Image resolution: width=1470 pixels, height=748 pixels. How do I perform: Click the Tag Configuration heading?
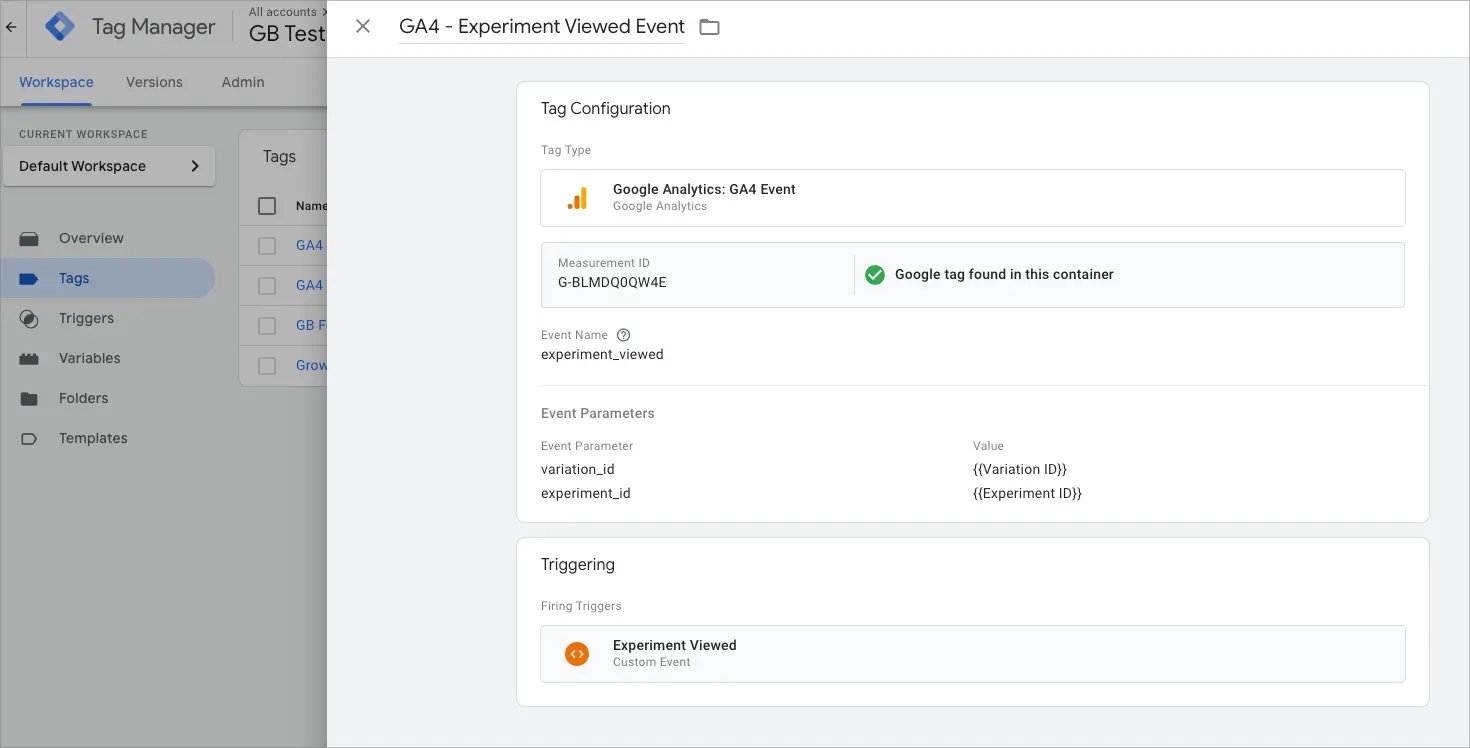point(606,108)
